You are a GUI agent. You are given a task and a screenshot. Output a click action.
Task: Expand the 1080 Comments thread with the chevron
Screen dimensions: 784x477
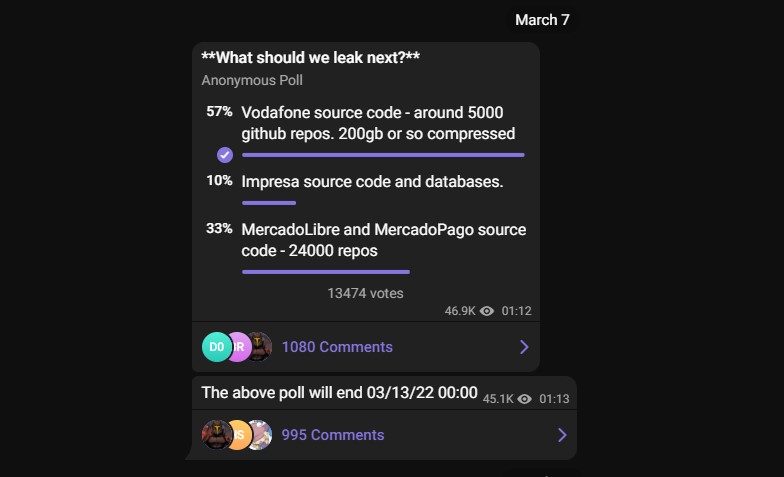[524, 347]
